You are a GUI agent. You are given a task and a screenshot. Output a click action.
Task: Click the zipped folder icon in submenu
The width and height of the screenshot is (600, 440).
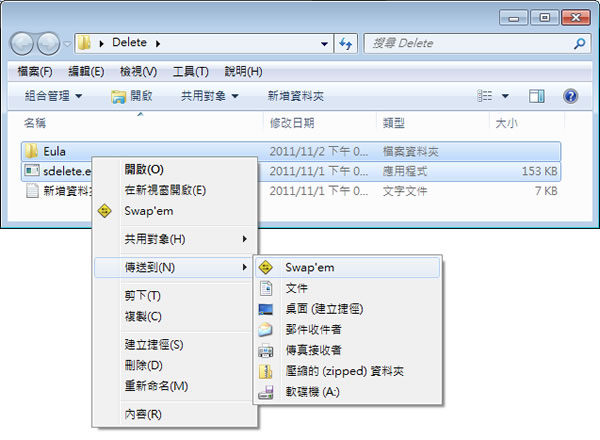[266, 371]
